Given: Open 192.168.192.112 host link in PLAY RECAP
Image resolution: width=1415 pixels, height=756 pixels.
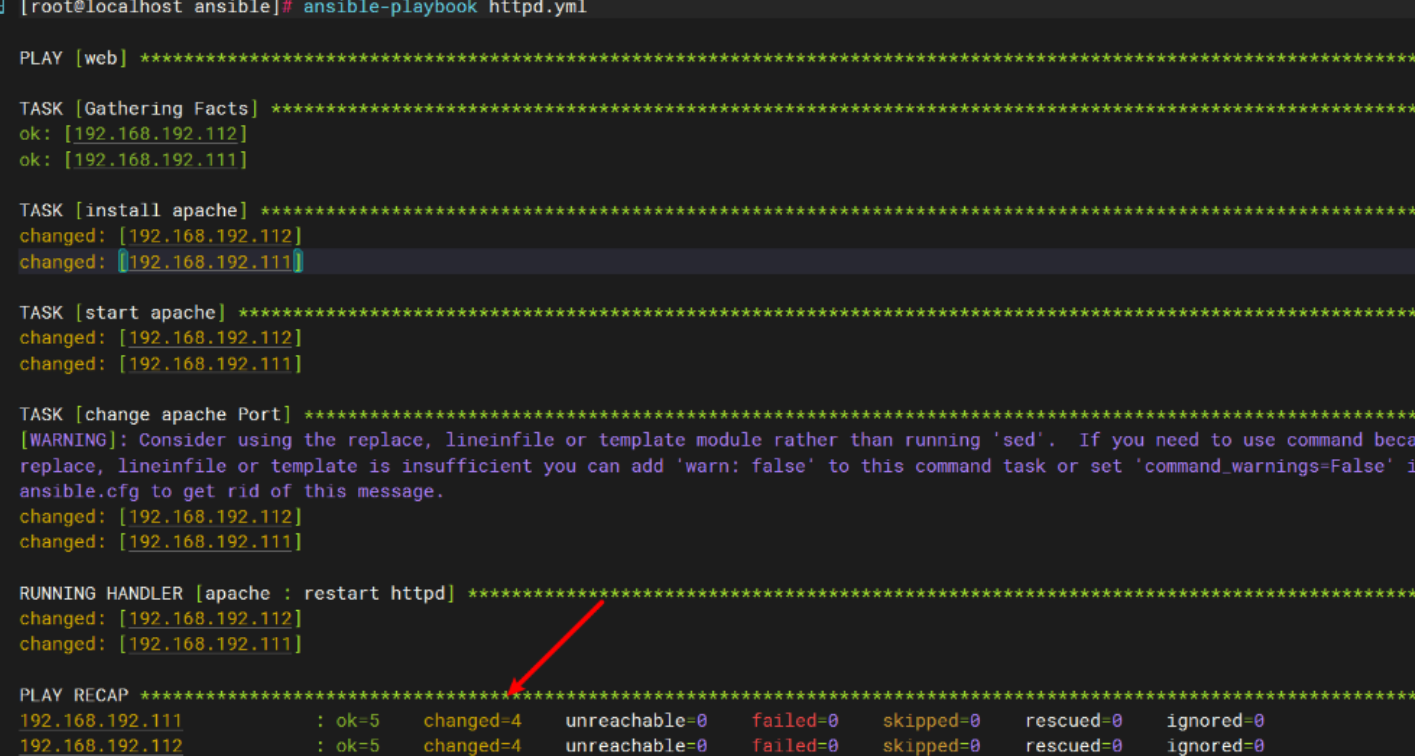Looking at the screenshot, I should (101, 746).
